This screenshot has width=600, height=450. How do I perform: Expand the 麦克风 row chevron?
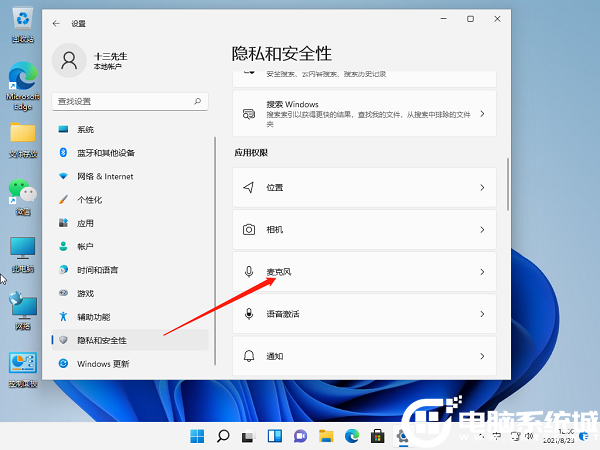point(483,272)
